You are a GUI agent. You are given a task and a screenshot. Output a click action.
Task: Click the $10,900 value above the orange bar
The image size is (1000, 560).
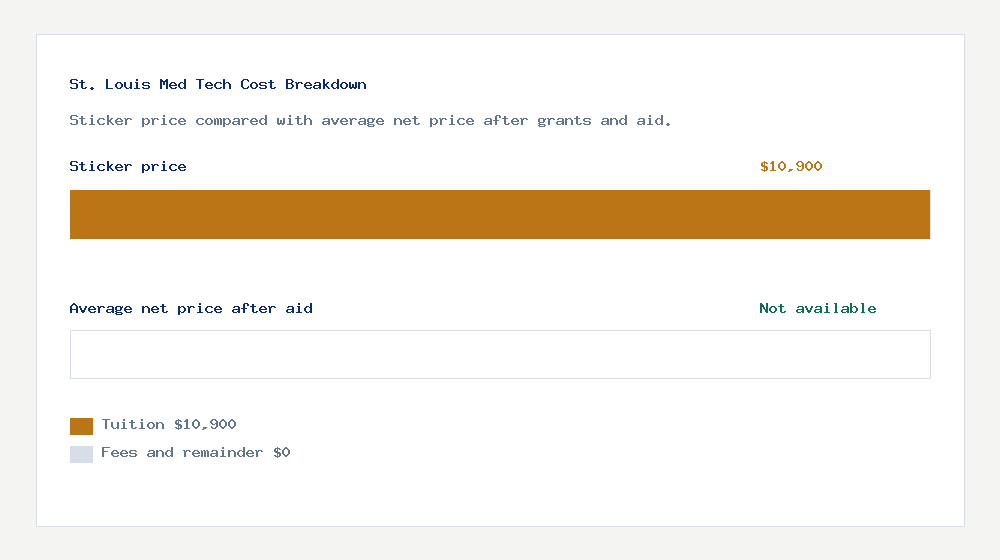pos(791,167)
